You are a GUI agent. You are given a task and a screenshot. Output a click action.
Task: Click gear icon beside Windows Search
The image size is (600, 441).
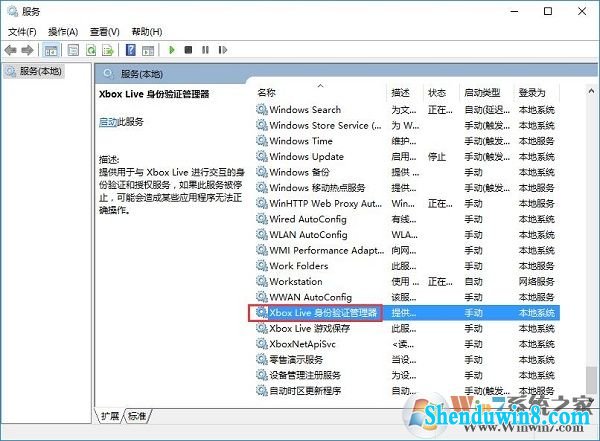[262, 110]
